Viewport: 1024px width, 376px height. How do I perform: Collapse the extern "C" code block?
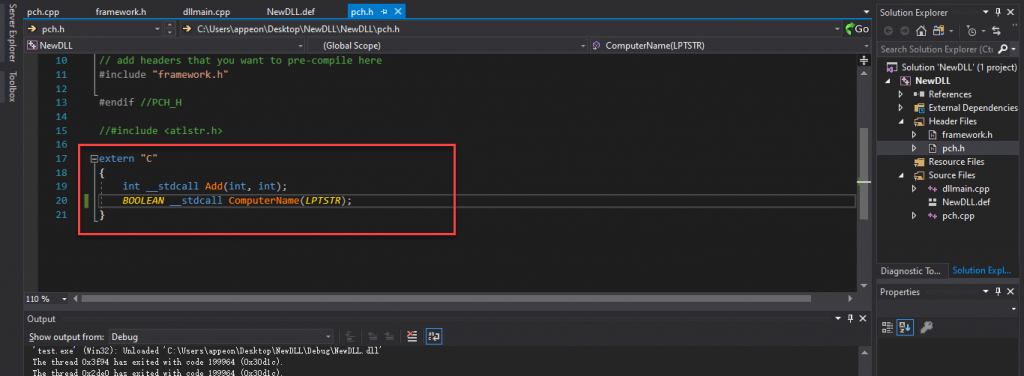[94, 159]
